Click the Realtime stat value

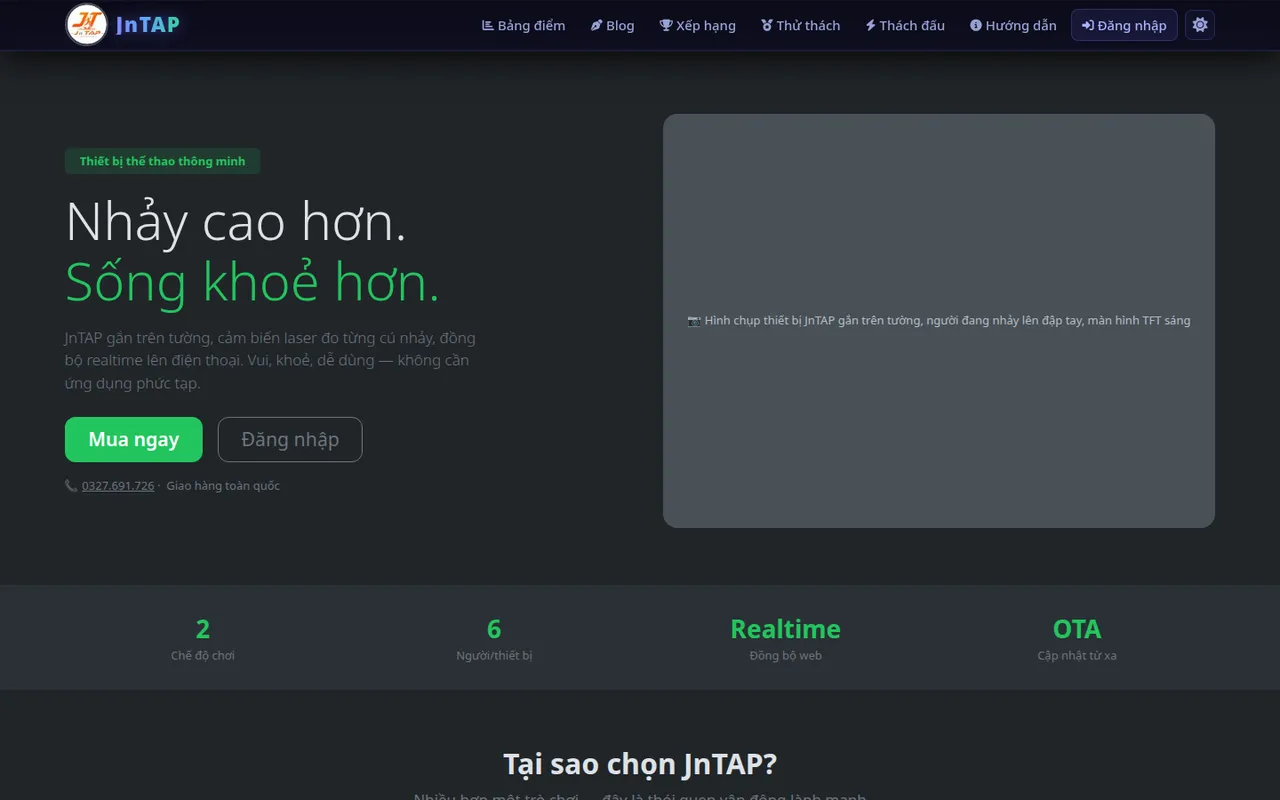point(785,629)
